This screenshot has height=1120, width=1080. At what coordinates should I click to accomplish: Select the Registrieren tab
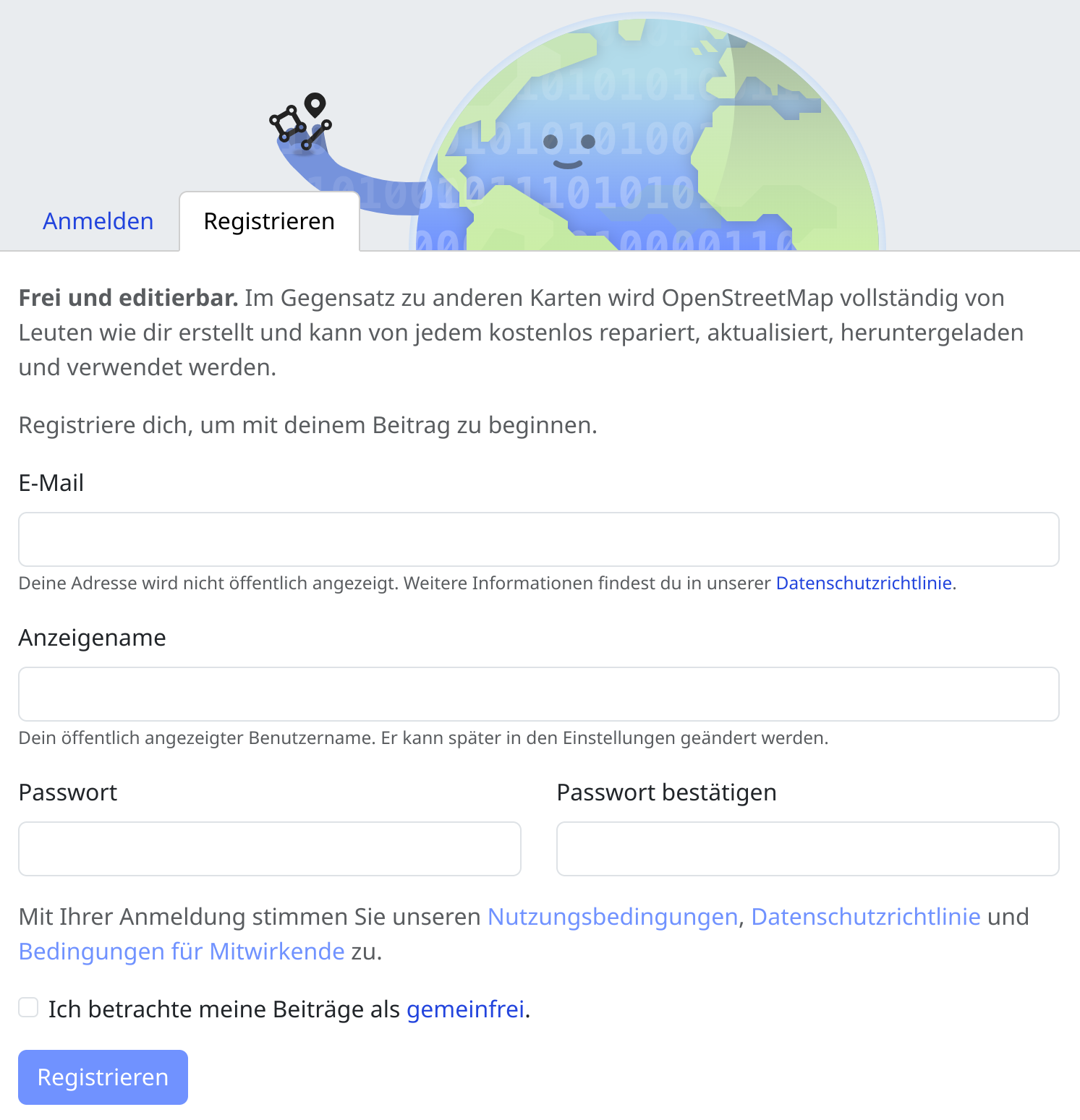coord(269,221)
